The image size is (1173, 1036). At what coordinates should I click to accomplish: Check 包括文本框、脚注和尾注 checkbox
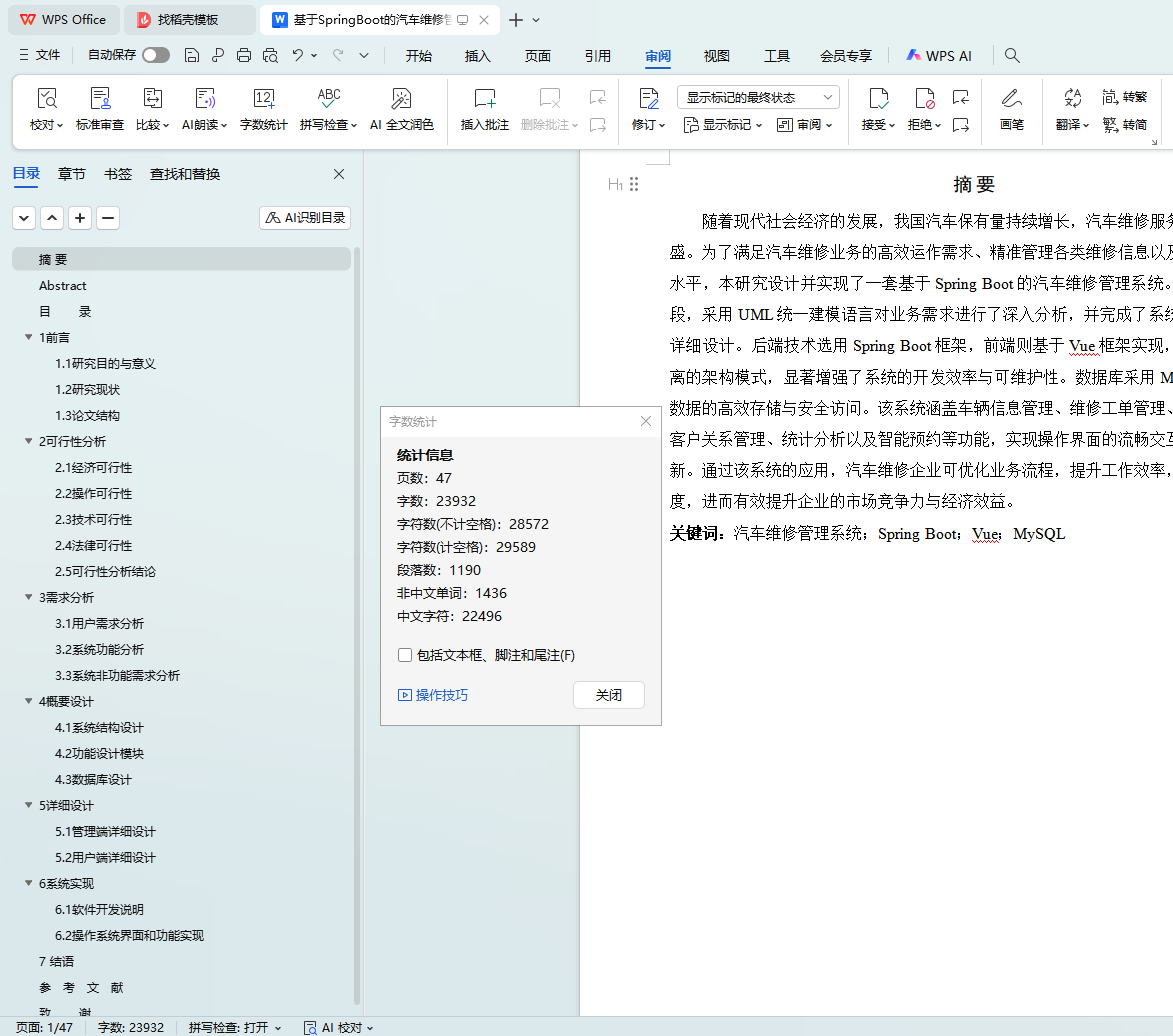point(405,655)
